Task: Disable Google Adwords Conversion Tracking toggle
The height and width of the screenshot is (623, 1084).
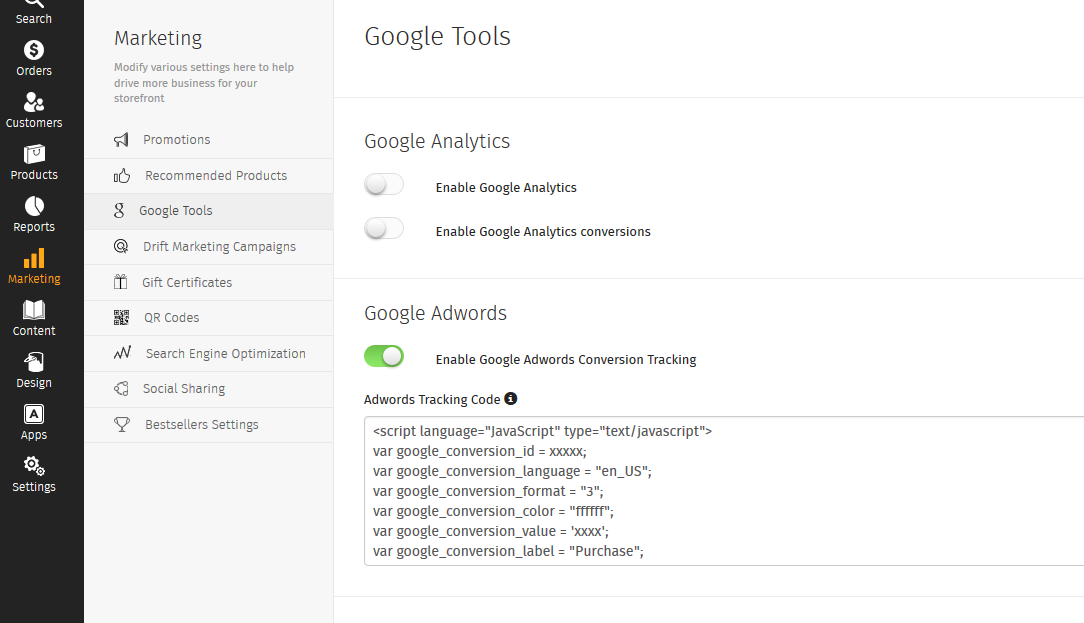Action: click(384, 356)
